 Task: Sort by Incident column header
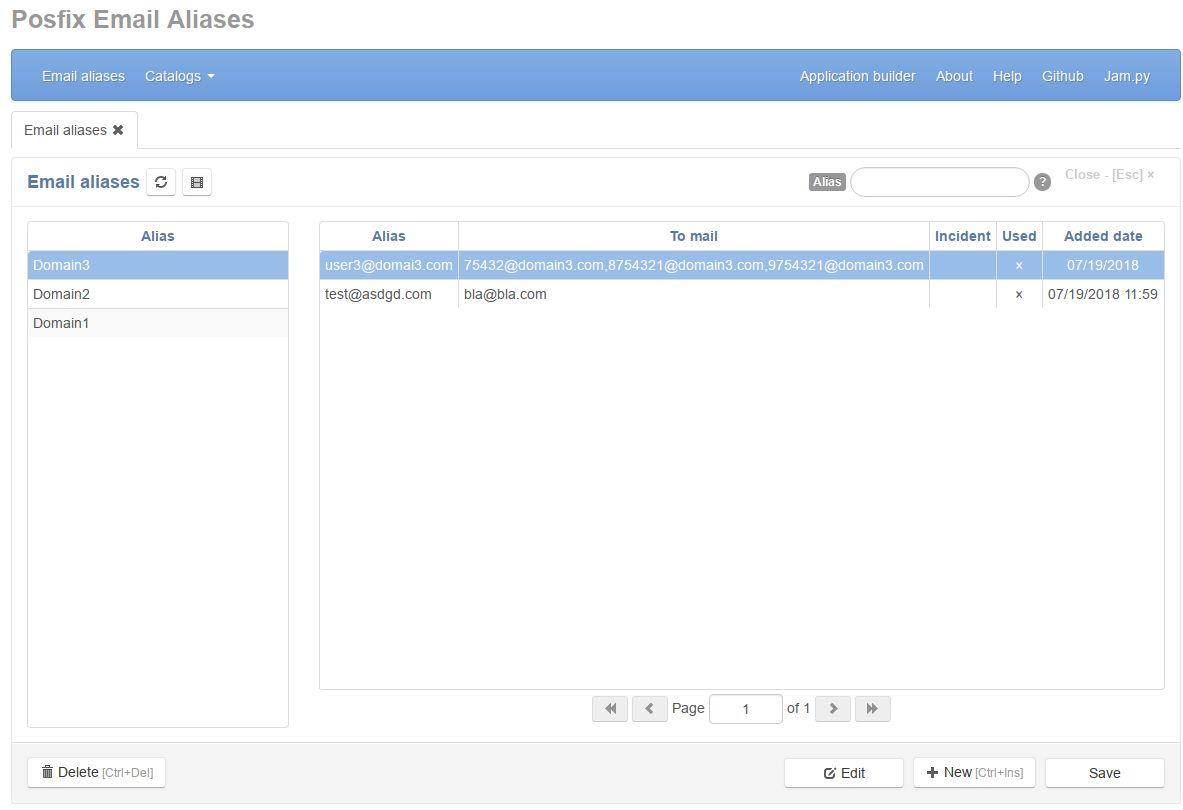[x=963, y=236]
